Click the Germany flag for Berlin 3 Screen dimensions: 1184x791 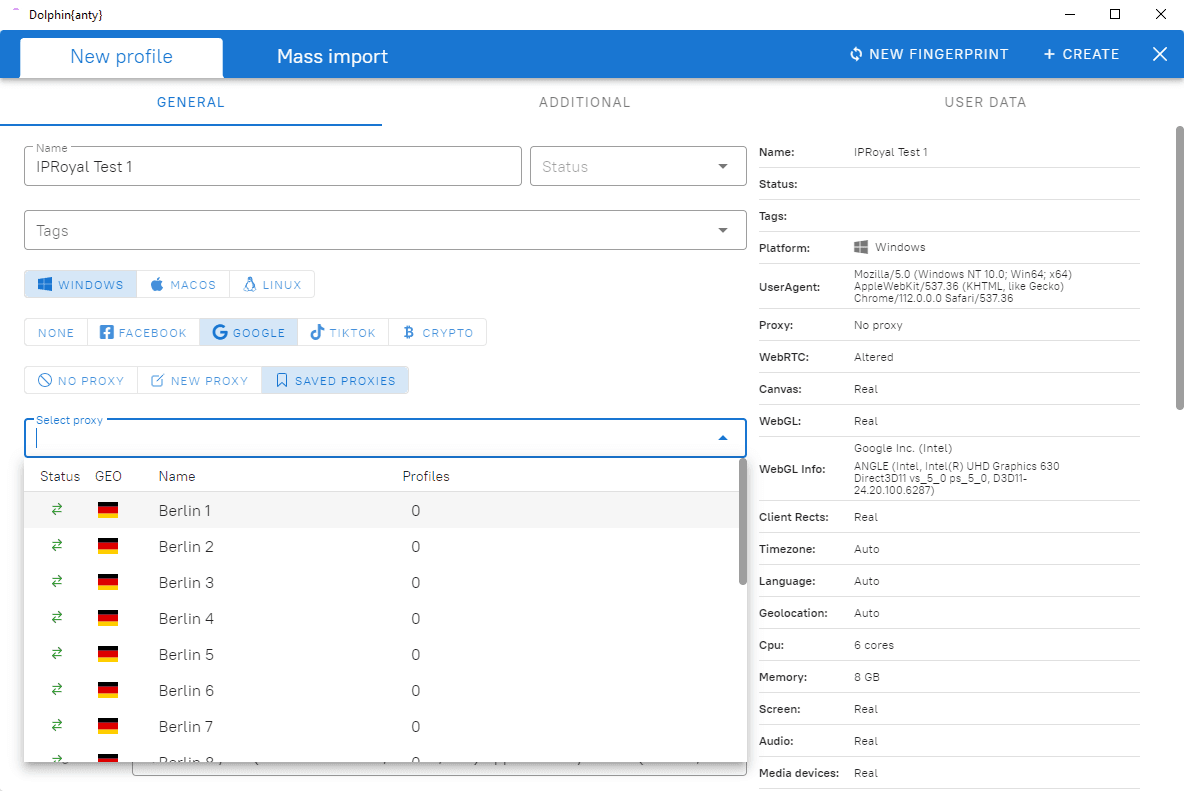[108, 583]
